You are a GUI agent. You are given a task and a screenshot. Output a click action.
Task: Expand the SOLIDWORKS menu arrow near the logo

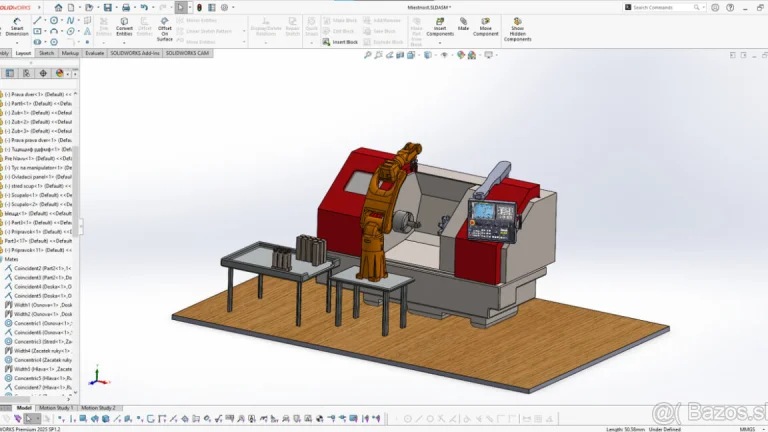click(x=39, y=7)
